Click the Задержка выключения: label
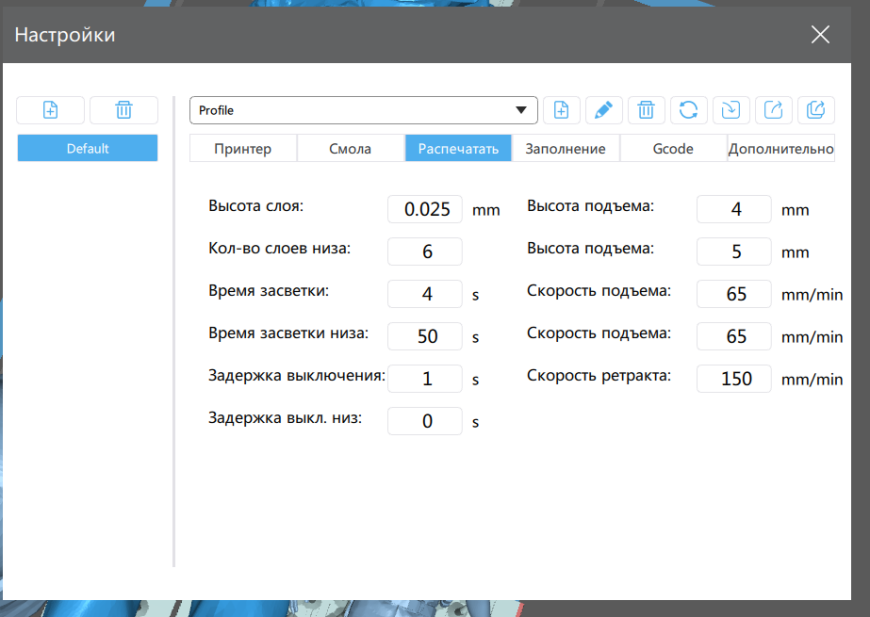Screen dimensions: 870x617 pyautogui.click(x=297, y=376)
